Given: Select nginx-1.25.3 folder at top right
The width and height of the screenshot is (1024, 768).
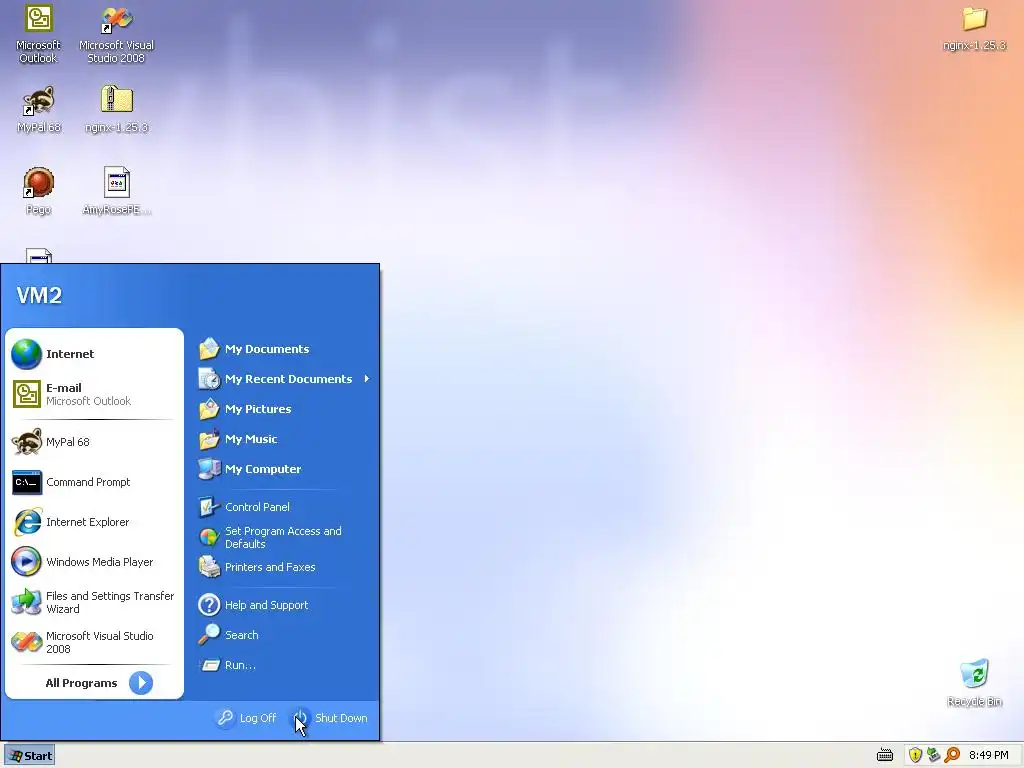Looking at the screenshot, I should pos(974,29).
